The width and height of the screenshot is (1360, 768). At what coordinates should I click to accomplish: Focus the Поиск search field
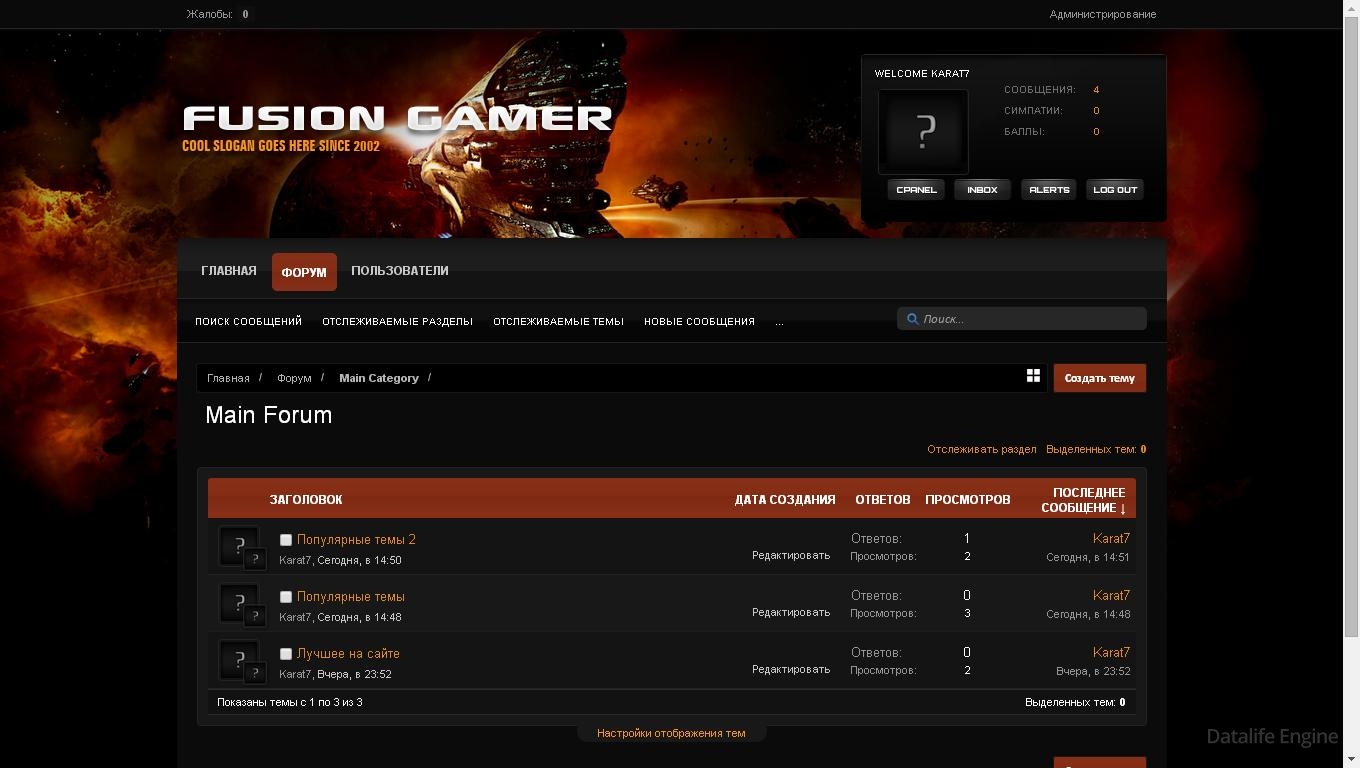(1022, 319)
